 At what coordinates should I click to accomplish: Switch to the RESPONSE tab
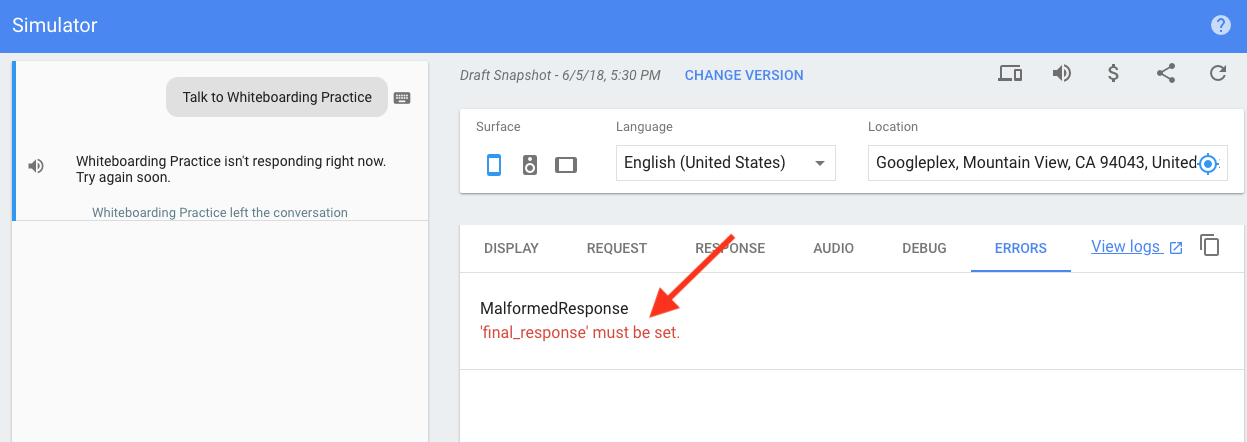pos(730,248)
